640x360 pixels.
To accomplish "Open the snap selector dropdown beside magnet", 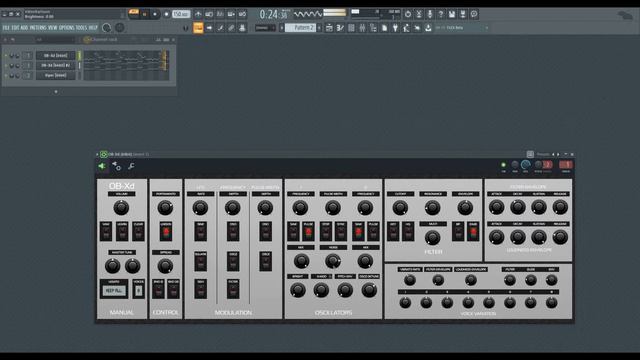I will pyautogui.click(x=265, y=28).
